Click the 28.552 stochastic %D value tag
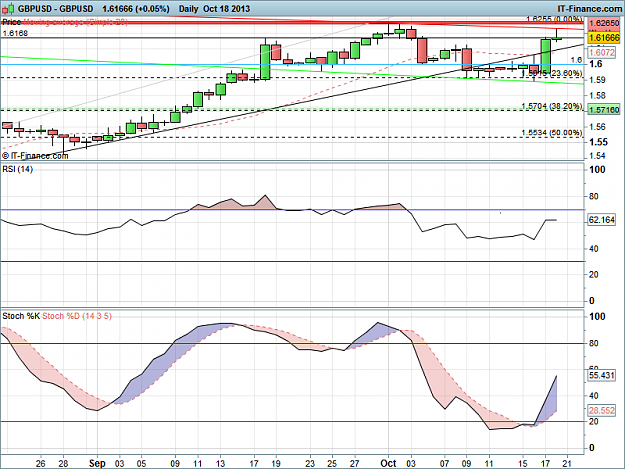This screenshot has height=469, width=625. 602,410
